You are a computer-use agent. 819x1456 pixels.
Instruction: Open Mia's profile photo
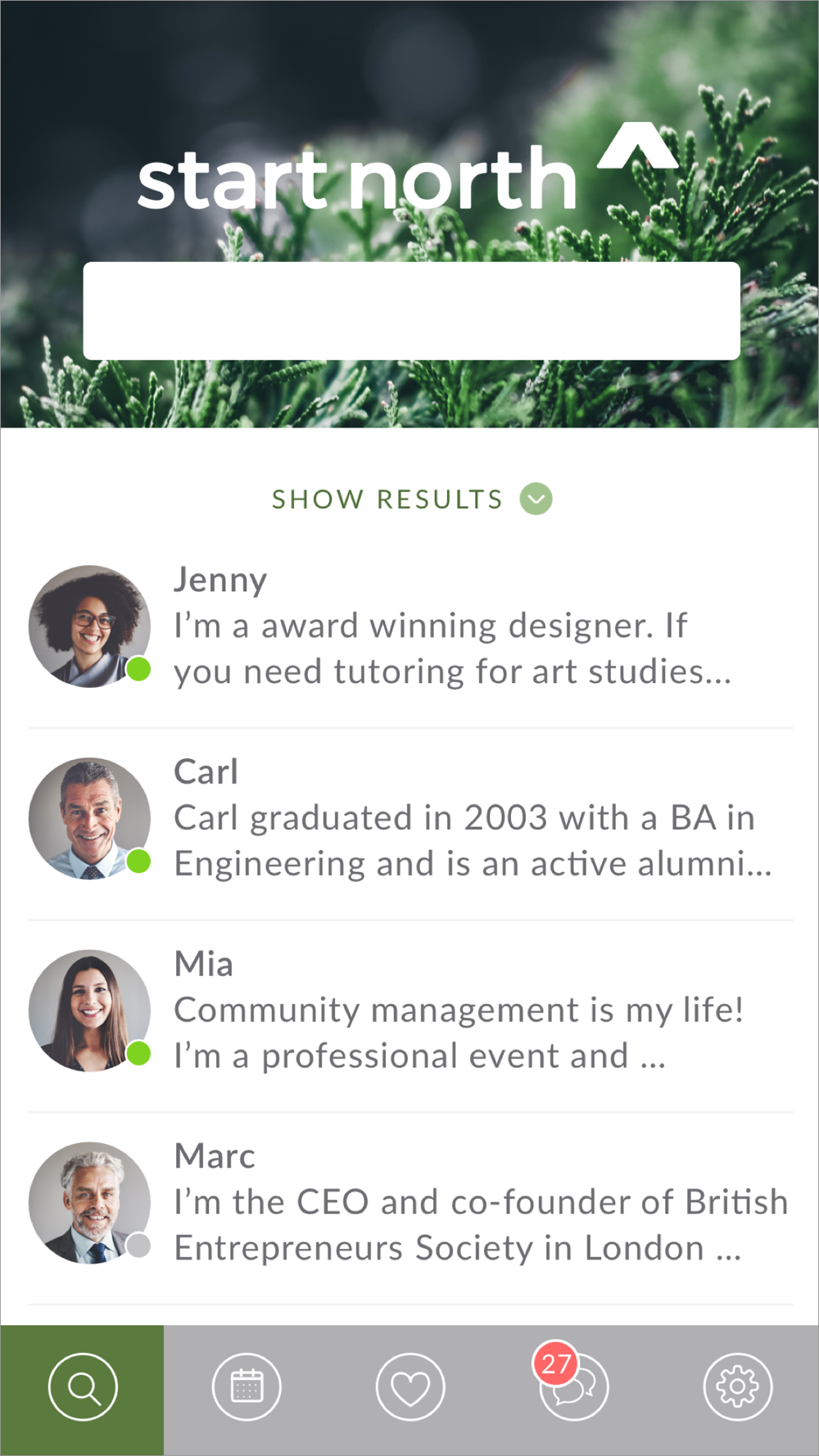[89, 1011]
